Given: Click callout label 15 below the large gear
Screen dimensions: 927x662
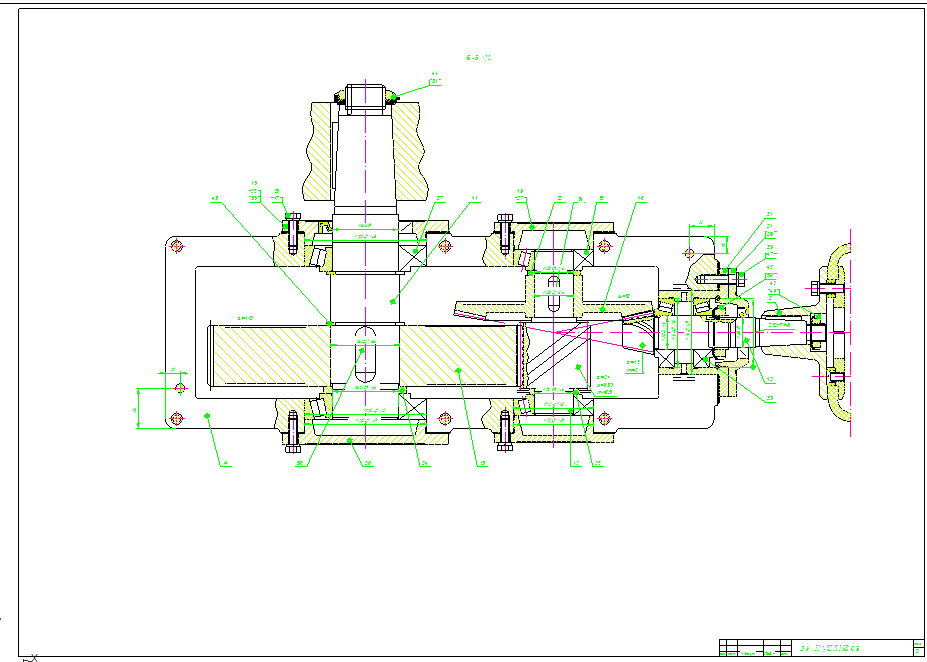Looking at the screenshot, I should click(482, 463).
